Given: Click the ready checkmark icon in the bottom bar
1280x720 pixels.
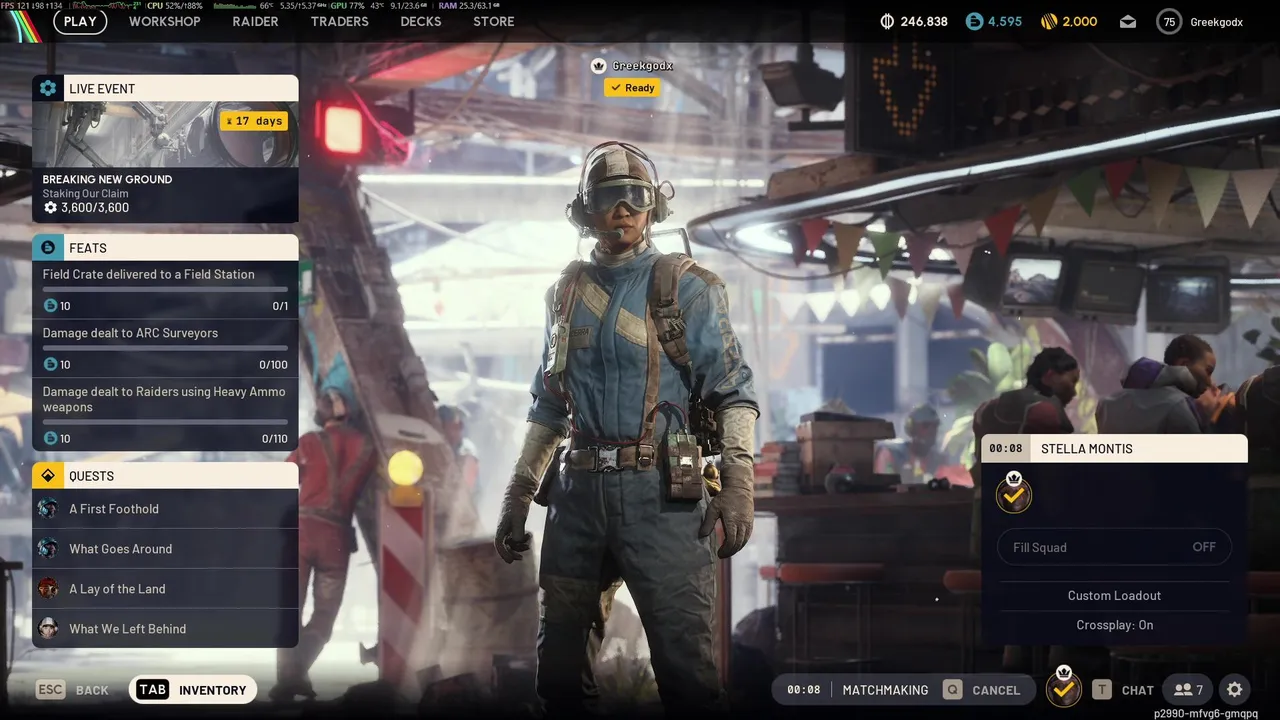Looking at the screenshot, I should 1064,688.
